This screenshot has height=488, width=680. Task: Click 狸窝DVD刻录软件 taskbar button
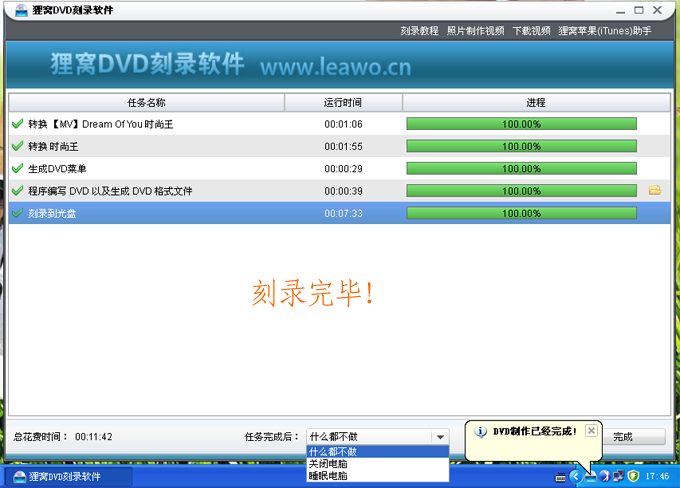point(67,477)
